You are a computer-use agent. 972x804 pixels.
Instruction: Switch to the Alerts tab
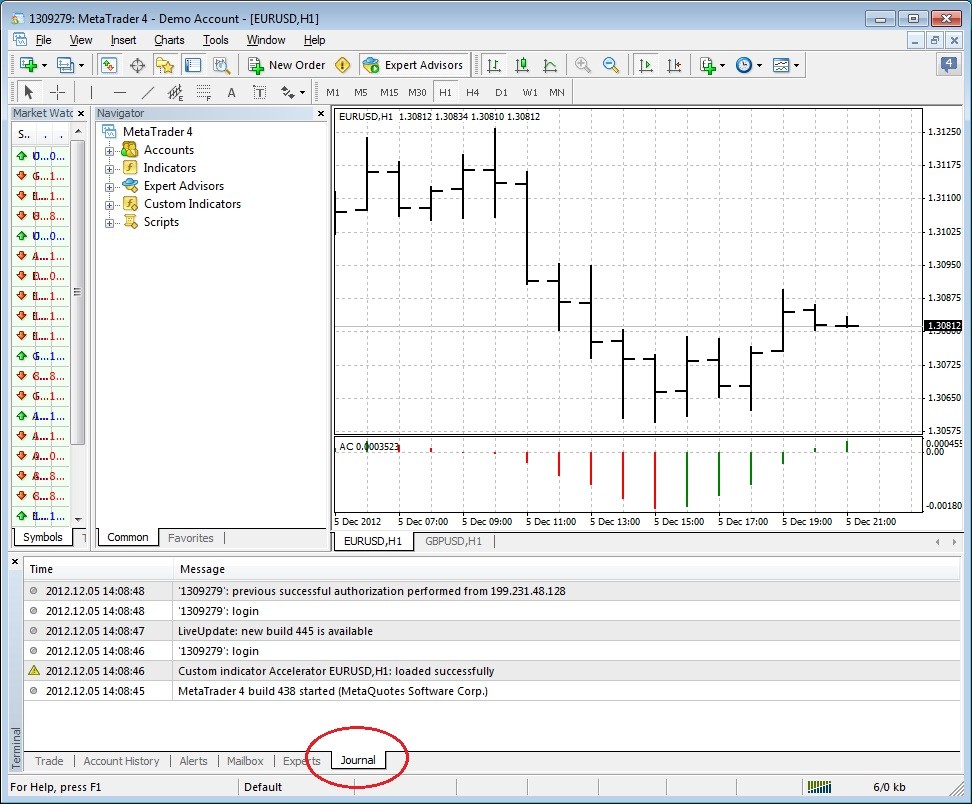[x=193, y=761]
